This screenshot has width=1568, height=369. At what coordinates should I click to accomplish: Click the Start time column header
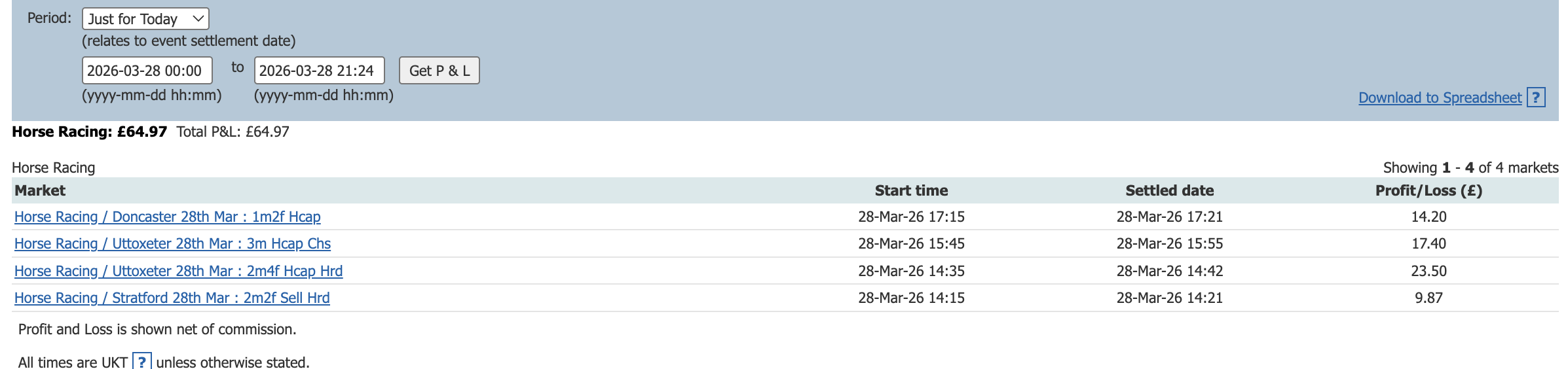click(x=911, y=190)
